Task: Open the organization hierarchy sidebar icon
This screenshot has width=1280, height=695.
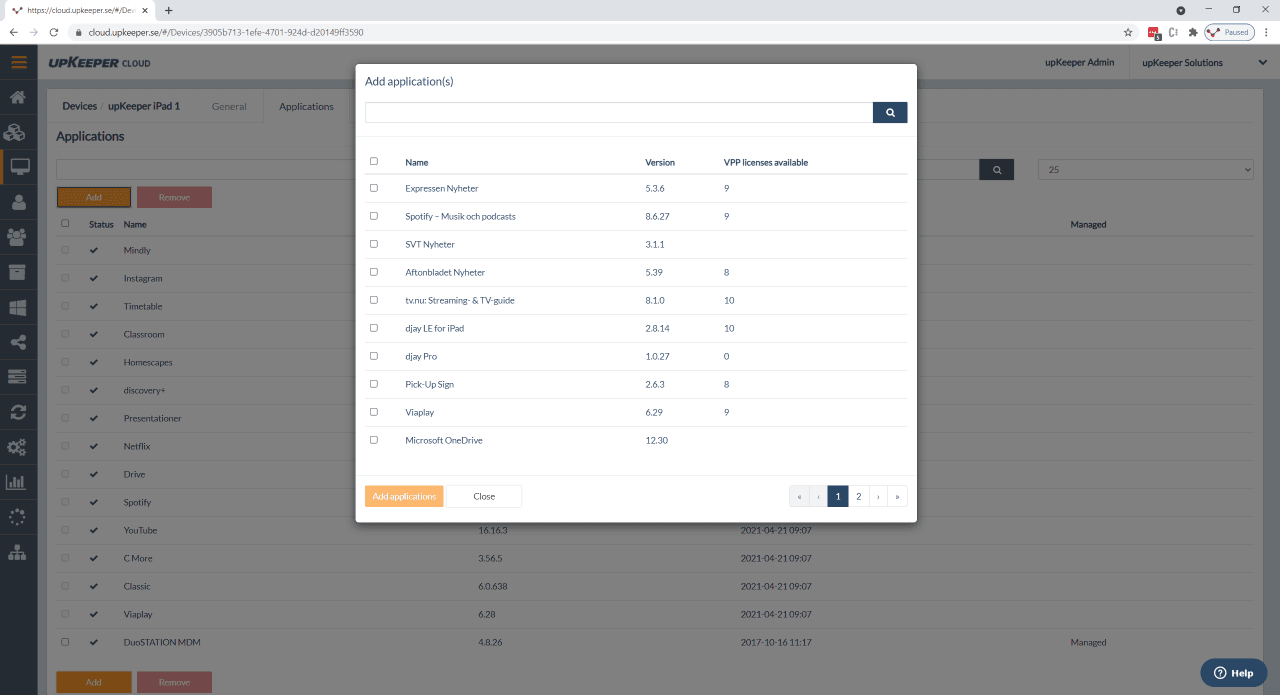Action: pos(18,552)
